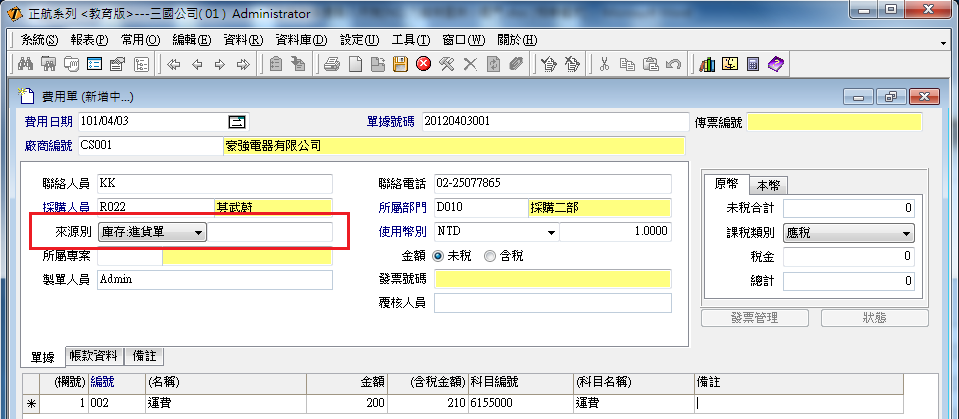This screenshot has height=419, width=959.
Task: Click the red circle delete icon
Action: point(423,65)
